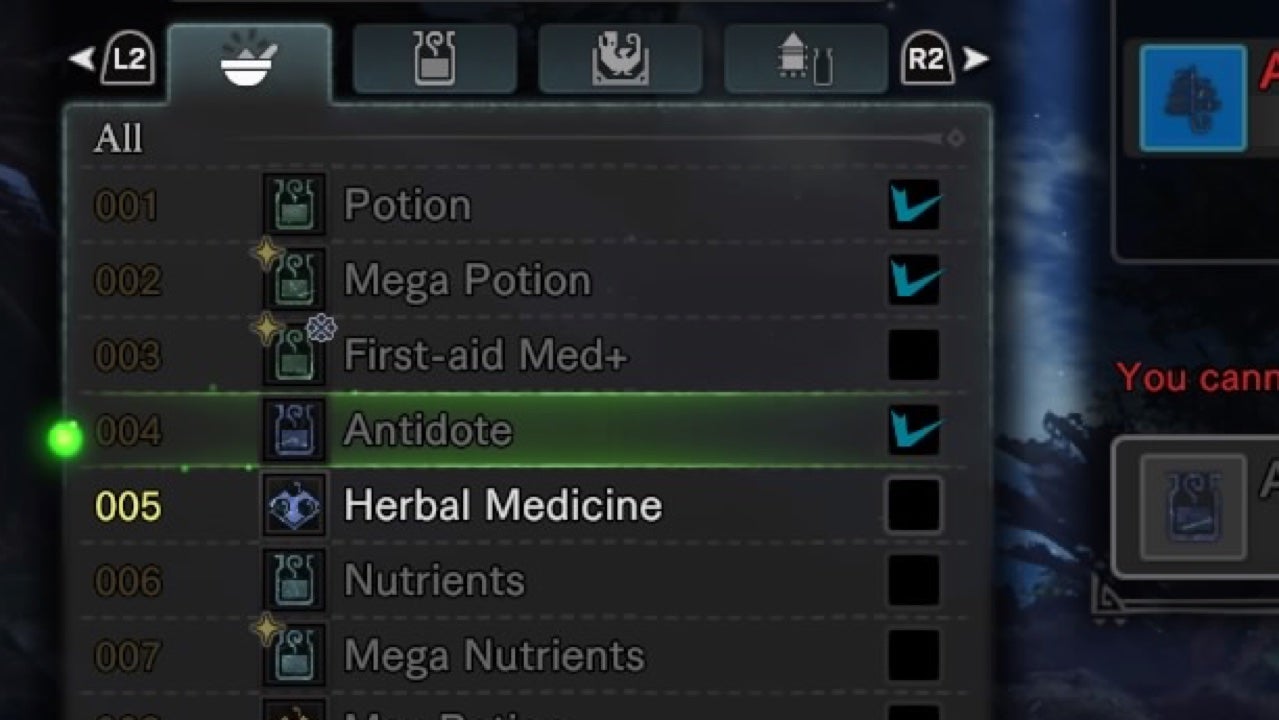
Task: Click the Mega Nutrients bottle icon
Action: click(294, 656)
